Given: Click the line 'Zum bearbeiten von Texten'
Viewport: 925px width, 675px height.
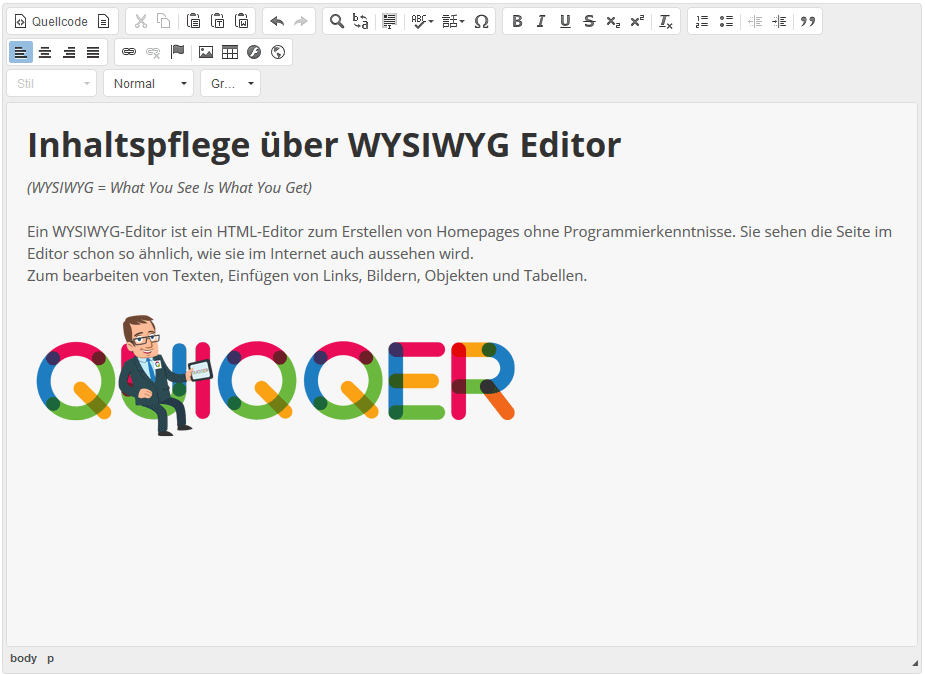Looking at the screenshot, I should click(x=307, y=276).
